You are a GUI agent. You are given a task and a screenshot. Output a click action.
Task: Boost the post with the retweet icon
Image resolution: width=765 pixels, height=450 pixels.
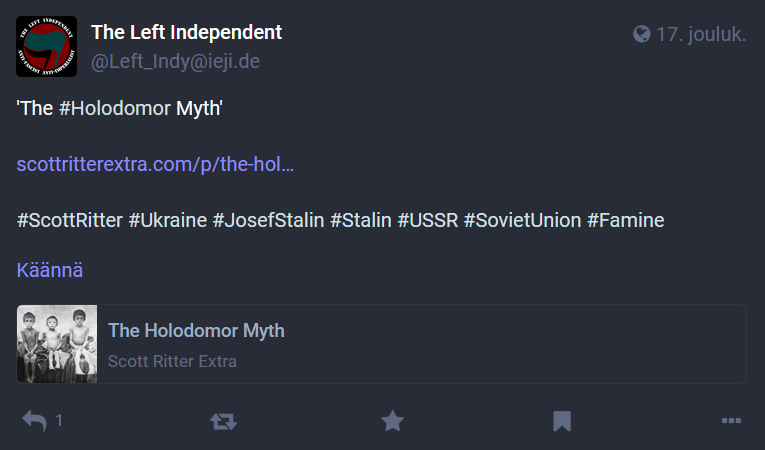click(223, 422)
